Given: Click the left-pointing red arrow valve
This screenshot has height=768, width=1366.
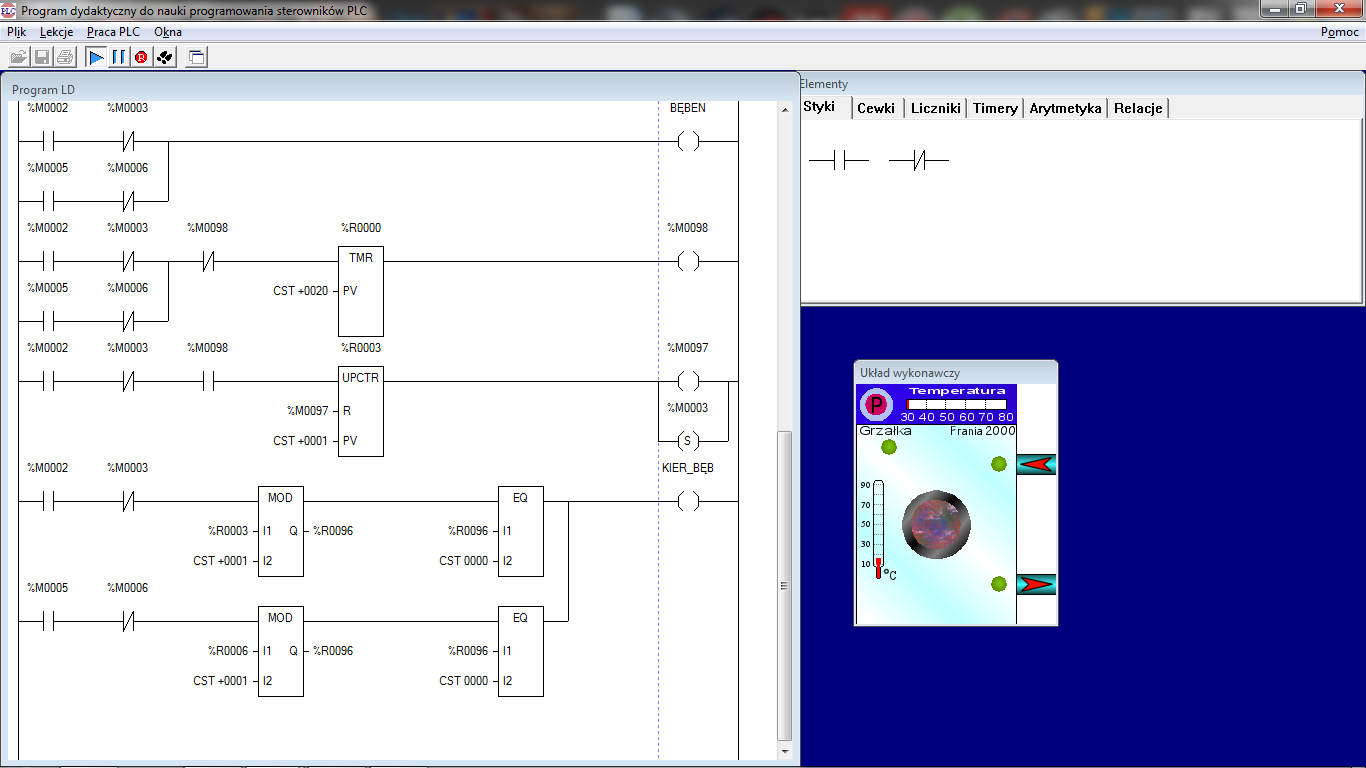Looking at the screenshot, I should point(1036,464).
